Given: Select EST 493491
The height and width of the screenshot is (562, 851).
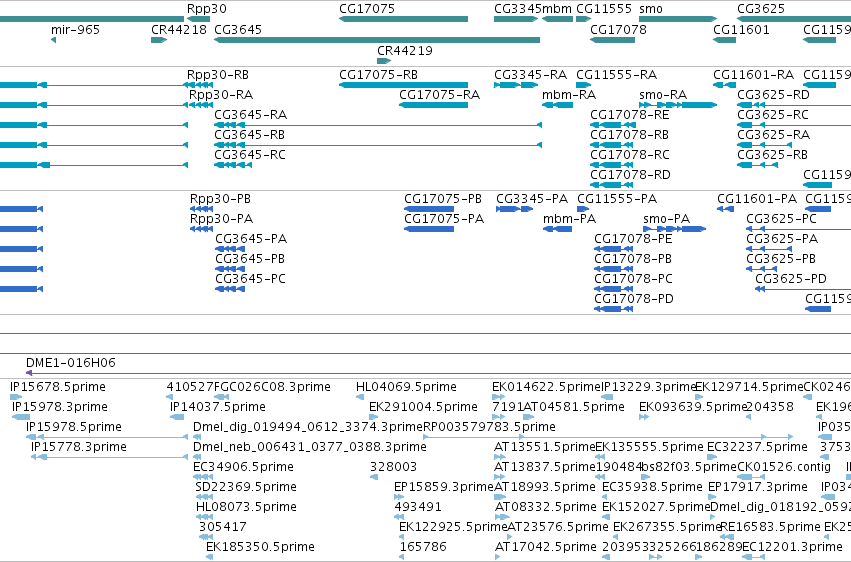Looking at the screenshot, I should coord(418,508).
